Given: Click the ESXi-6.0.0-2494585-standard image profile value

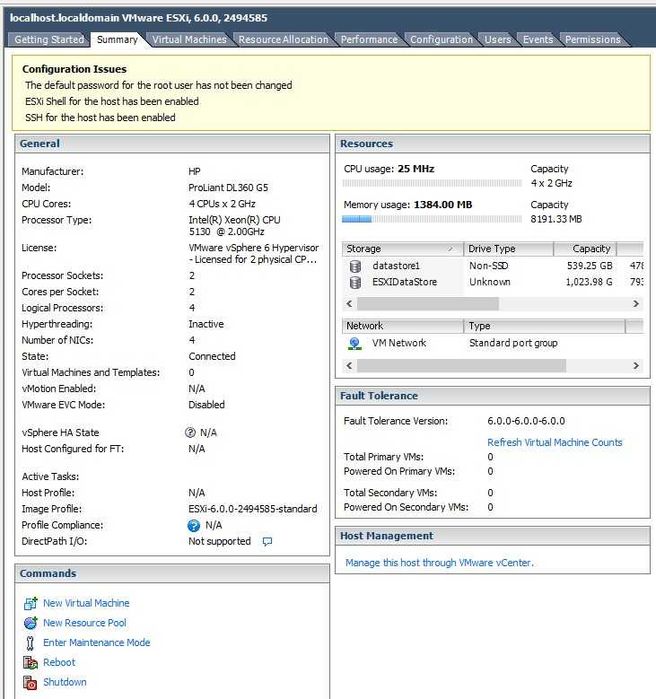Looking at the screenshot, I should pyautogui.click(x=253, y=509).
